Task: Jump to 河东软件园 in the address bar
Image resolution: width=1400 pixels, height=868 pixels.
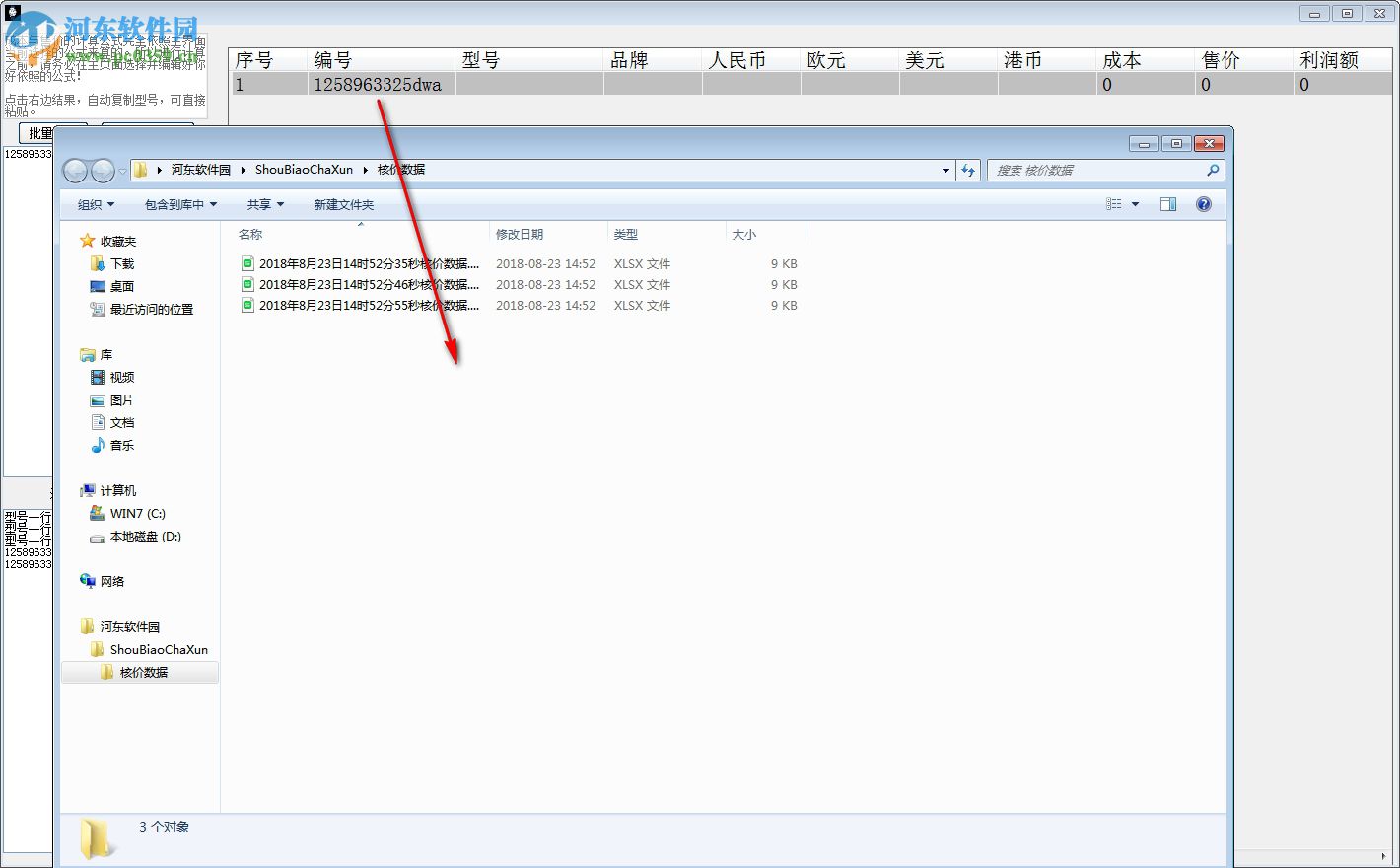Action: 201,170
